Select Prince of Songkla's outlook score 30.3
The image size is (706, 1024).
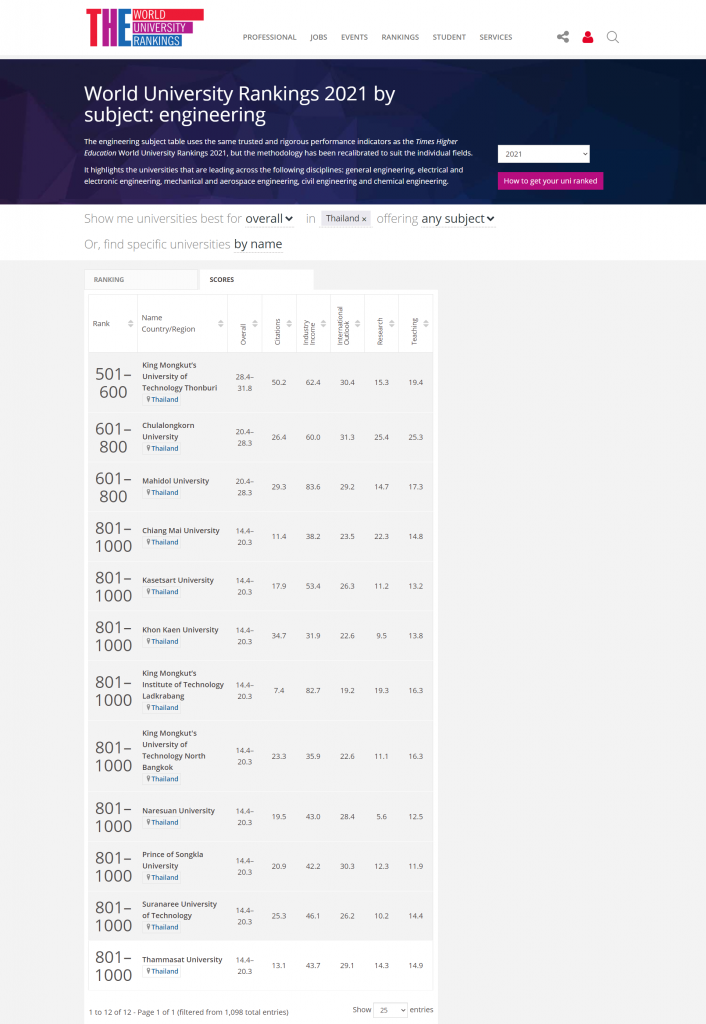(x=347, y=867)
